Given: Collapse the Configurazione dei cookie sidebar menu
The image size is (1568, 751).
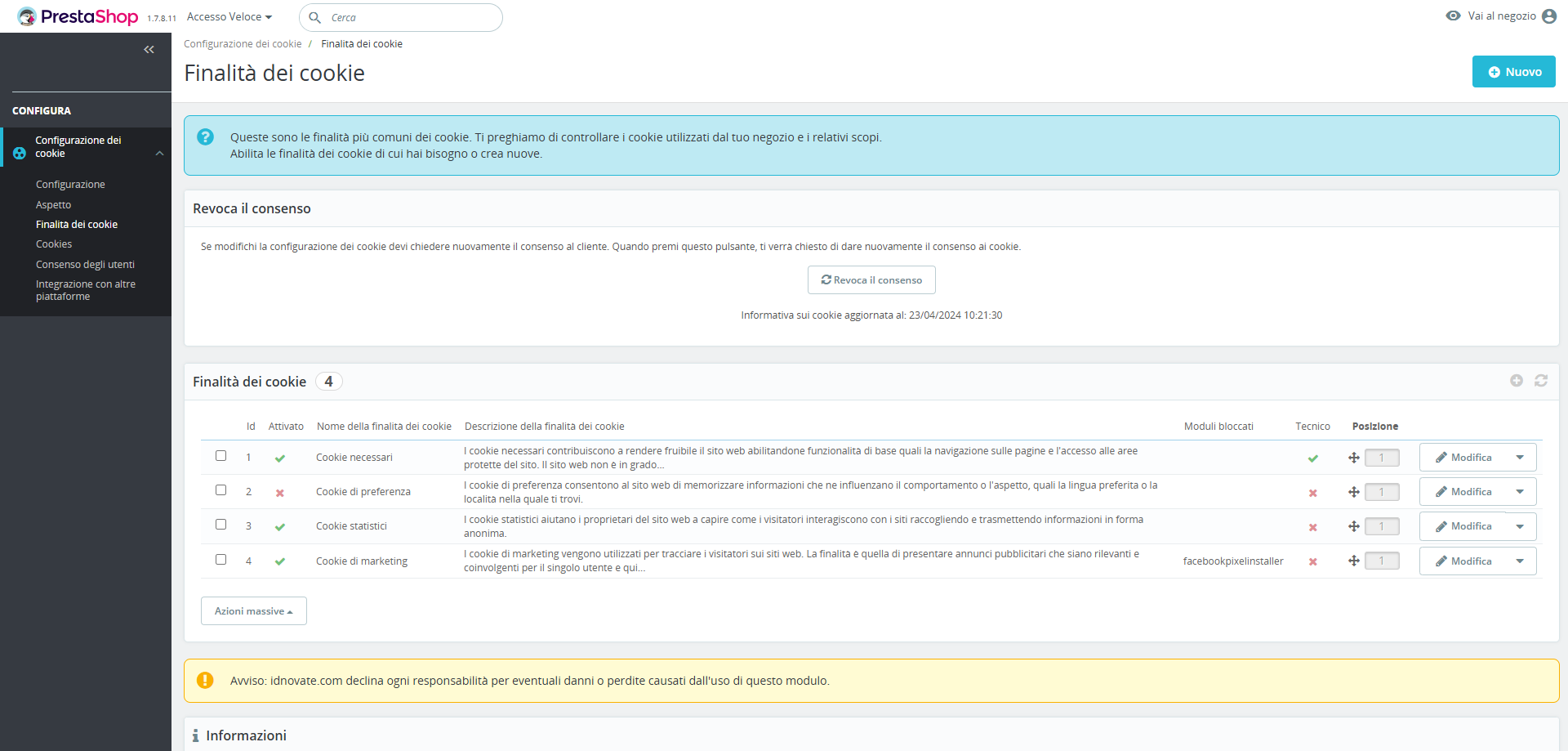Looking at the screenshot, I should (x=160, y=153).
